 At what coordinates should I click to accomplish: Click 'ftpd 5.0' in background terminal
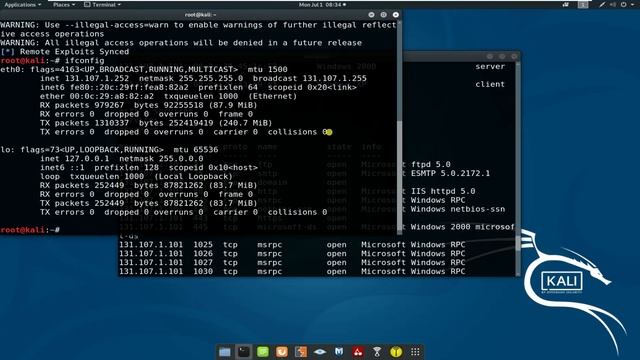tap(431, 164)
